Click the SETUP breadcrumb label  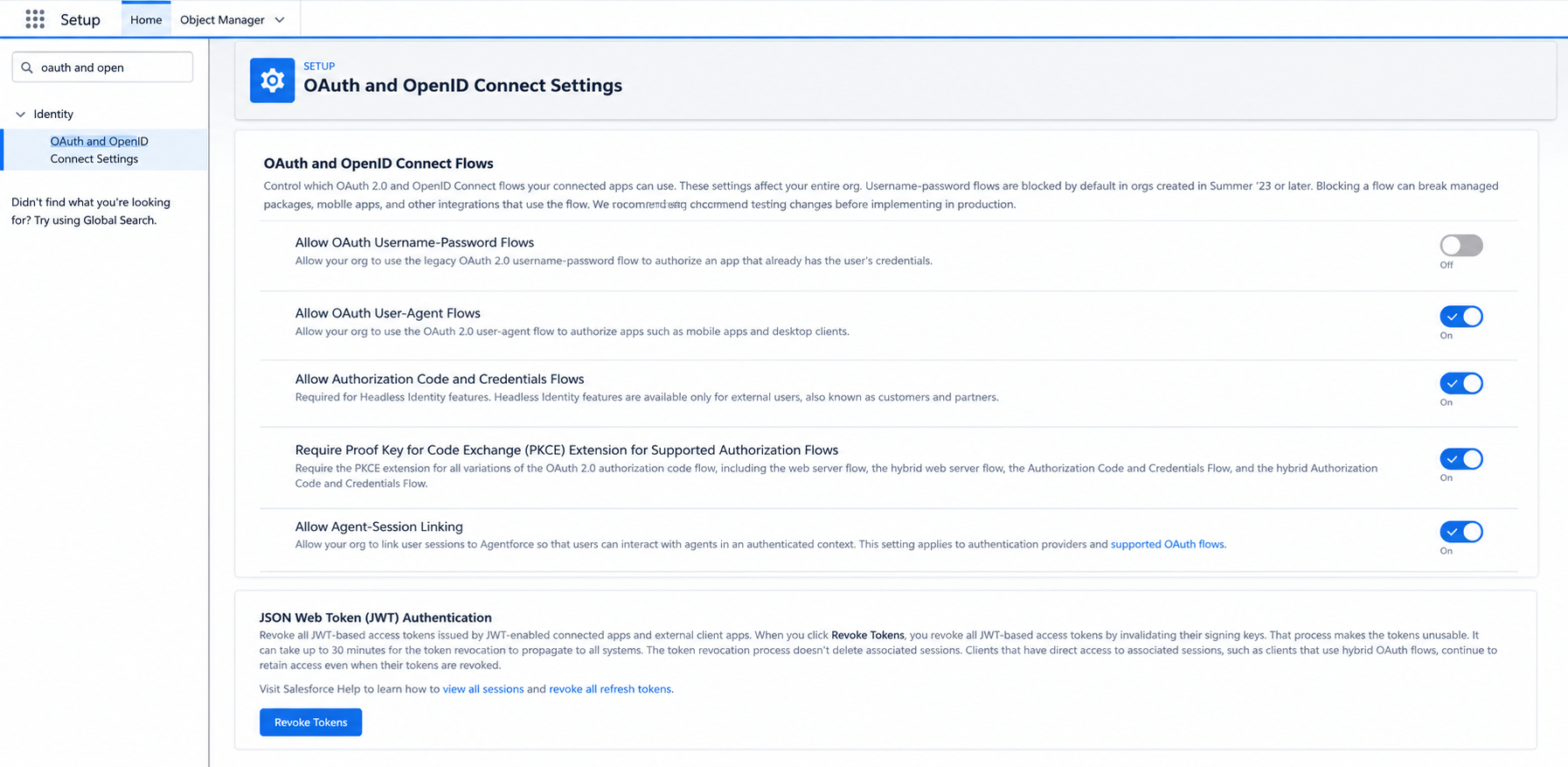(319, 66)
